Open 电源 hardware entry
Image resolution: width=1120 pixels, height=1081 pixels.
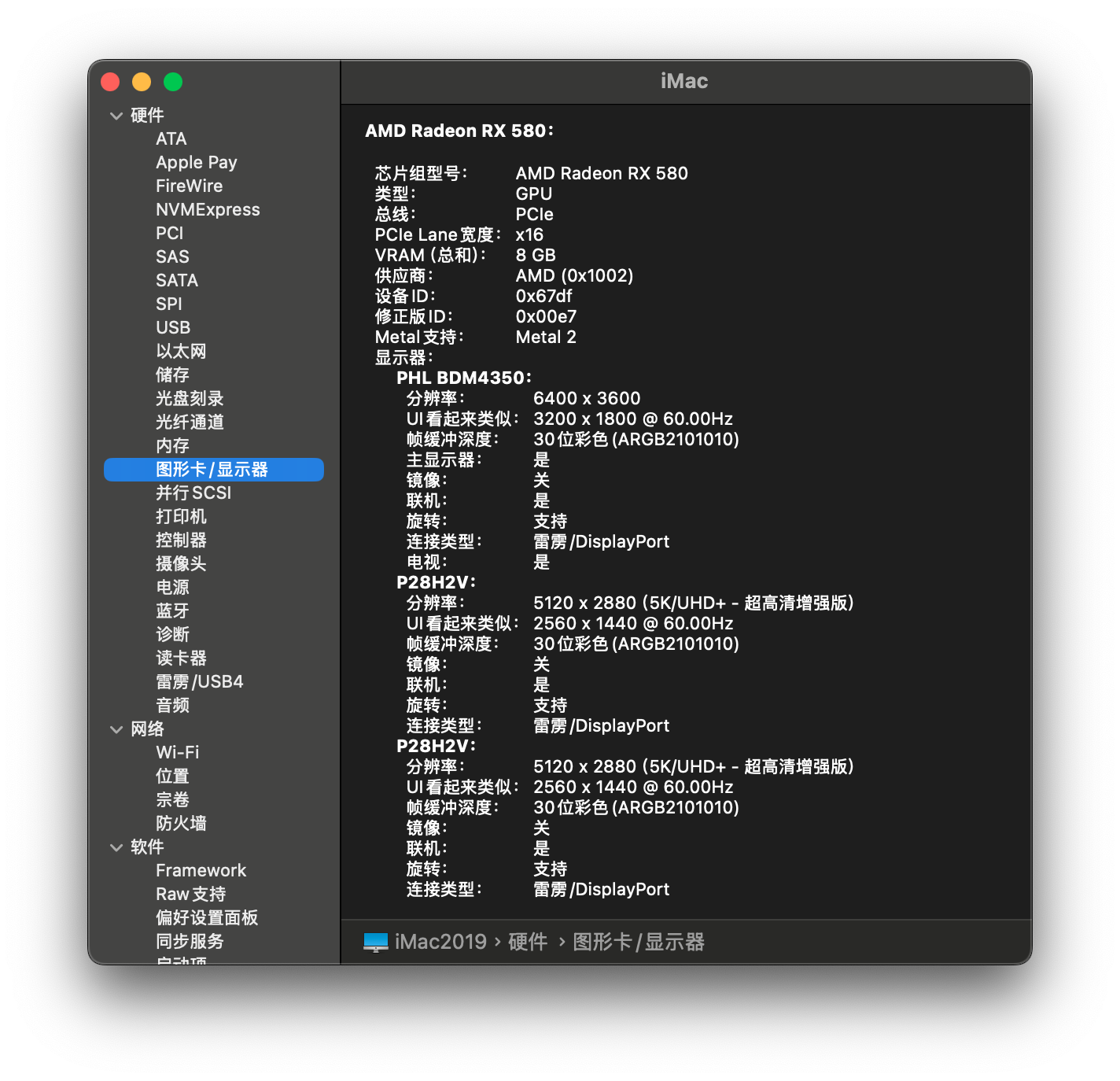coord(172,587)
